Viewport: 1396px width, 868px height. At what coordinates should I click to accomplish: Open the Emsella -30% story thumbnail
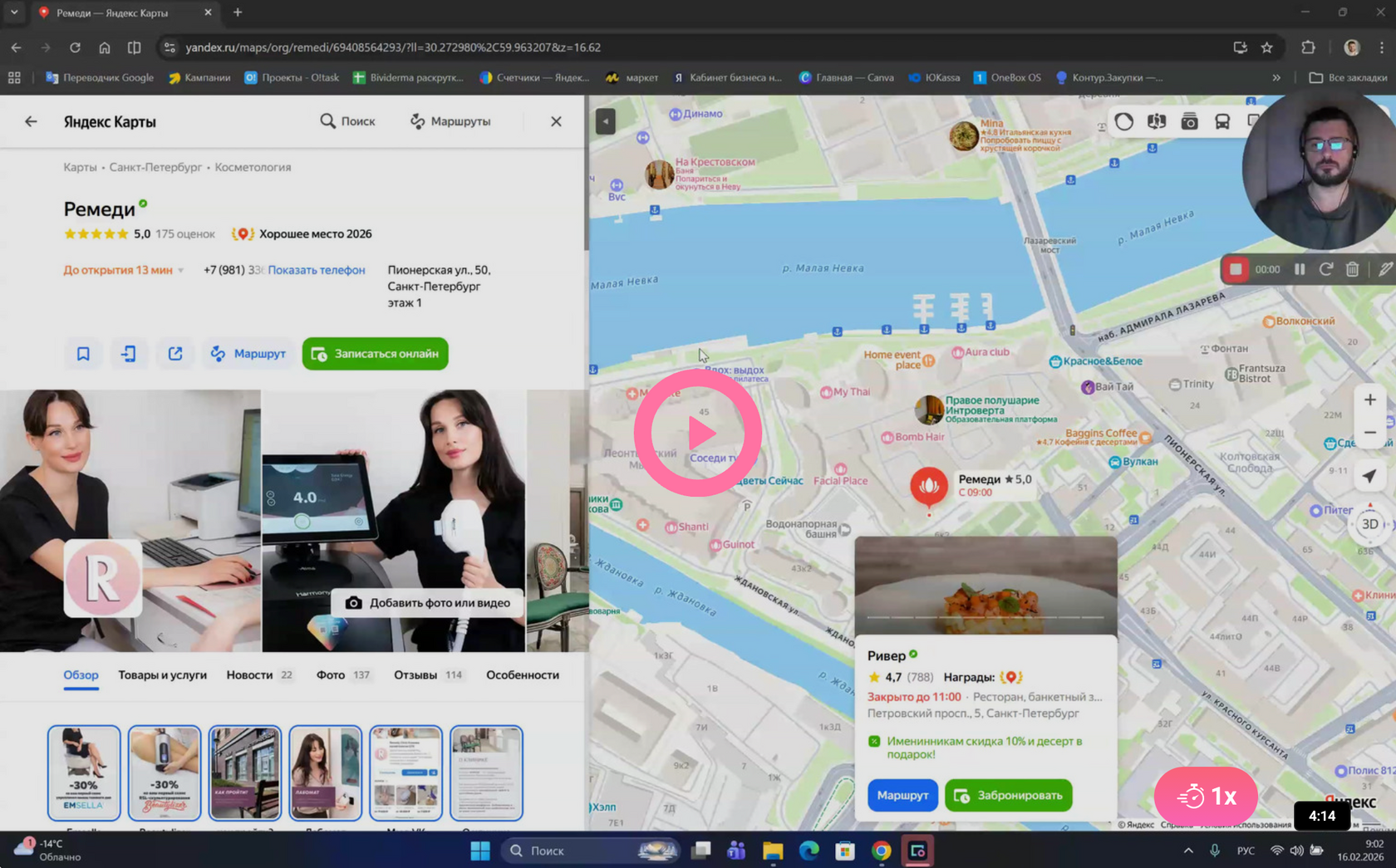pos(84,772)
